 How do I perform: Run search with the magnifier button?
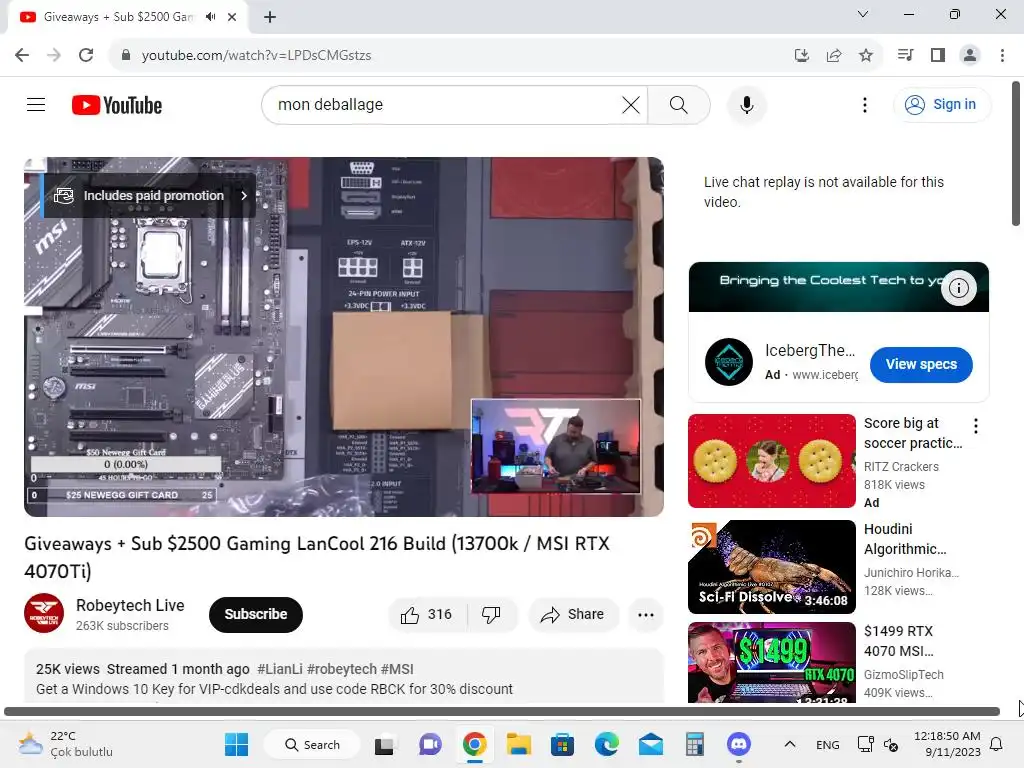coord(679,104)
